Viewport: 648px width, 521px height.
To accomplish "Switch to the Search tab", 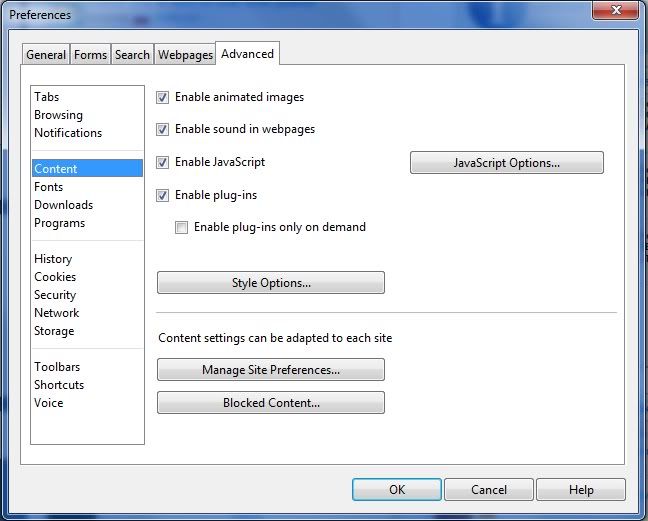I will (x=132, y=55).
